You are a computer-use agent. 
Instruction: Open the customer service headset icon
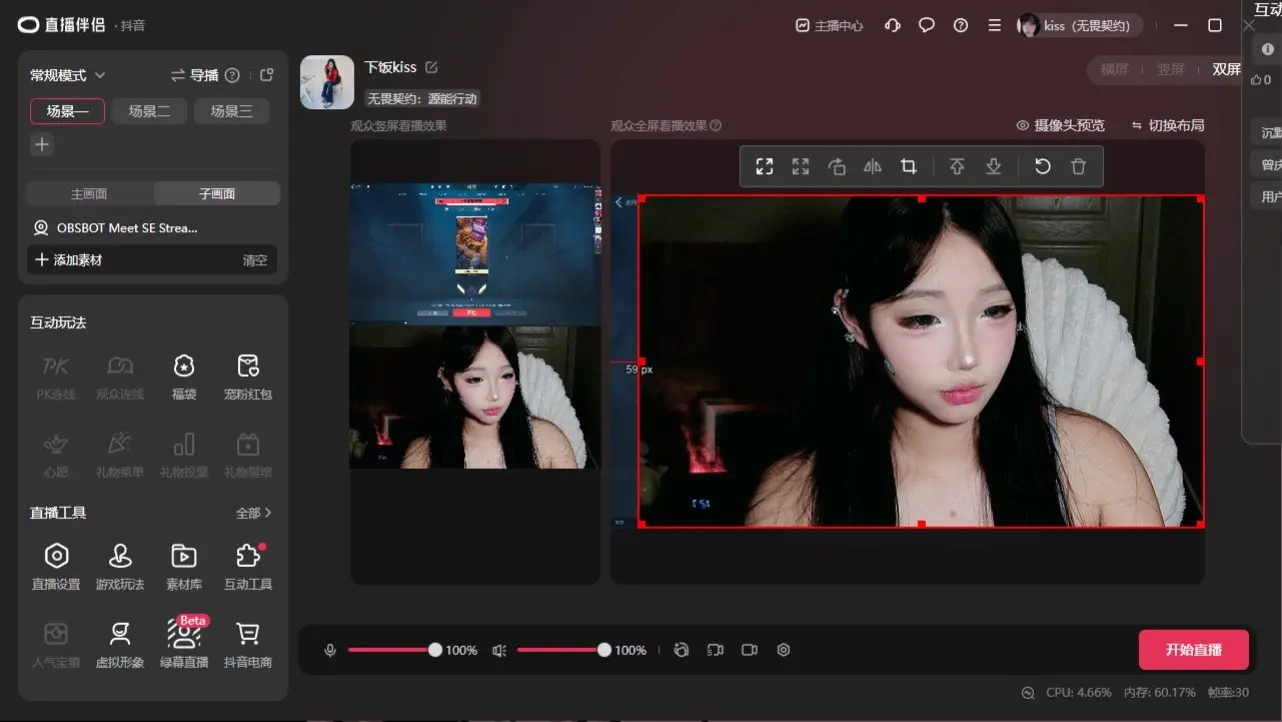tap(892, 26)
